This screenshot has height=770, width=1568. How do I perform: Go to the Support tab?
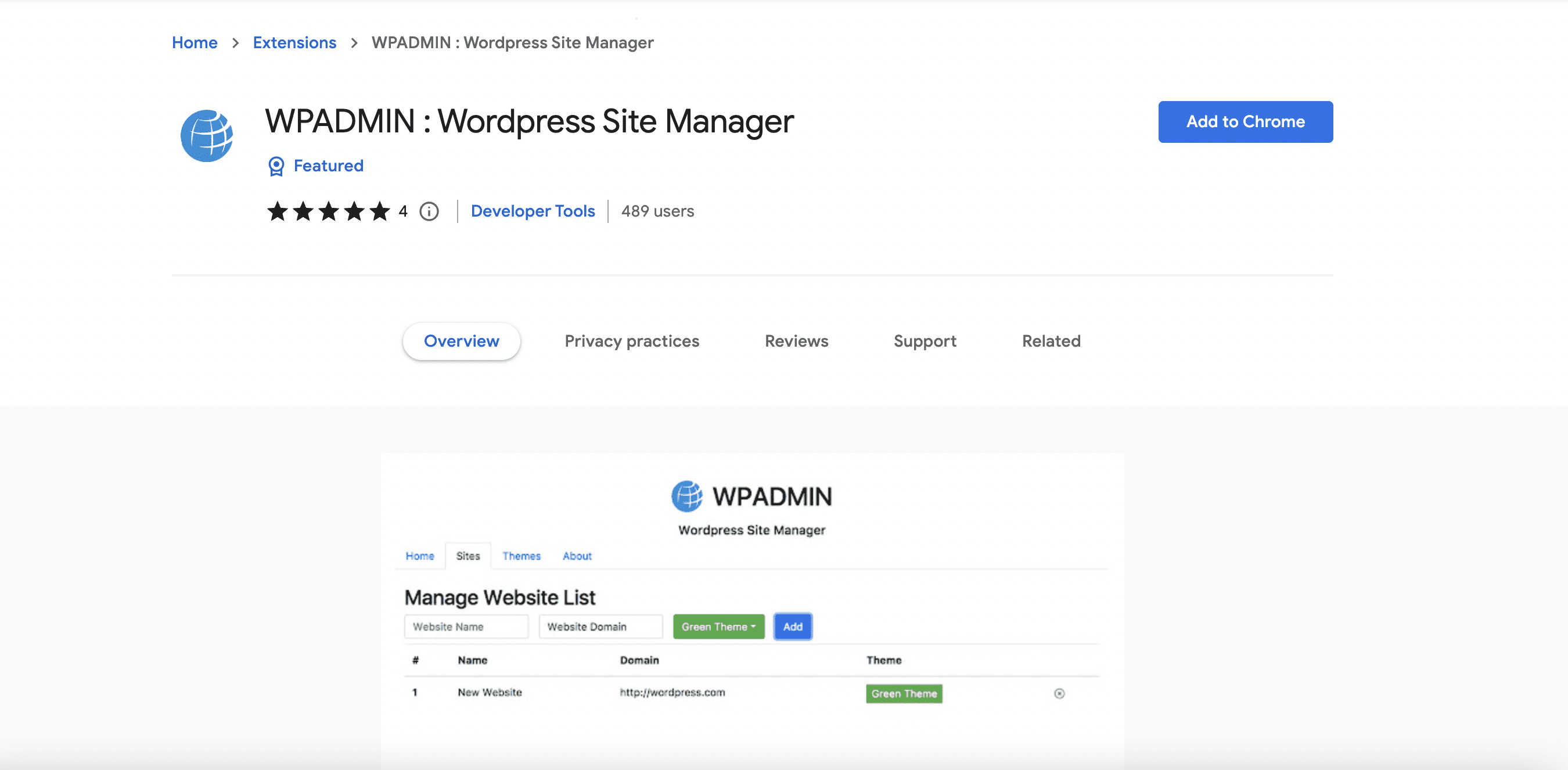coord(925,341)
